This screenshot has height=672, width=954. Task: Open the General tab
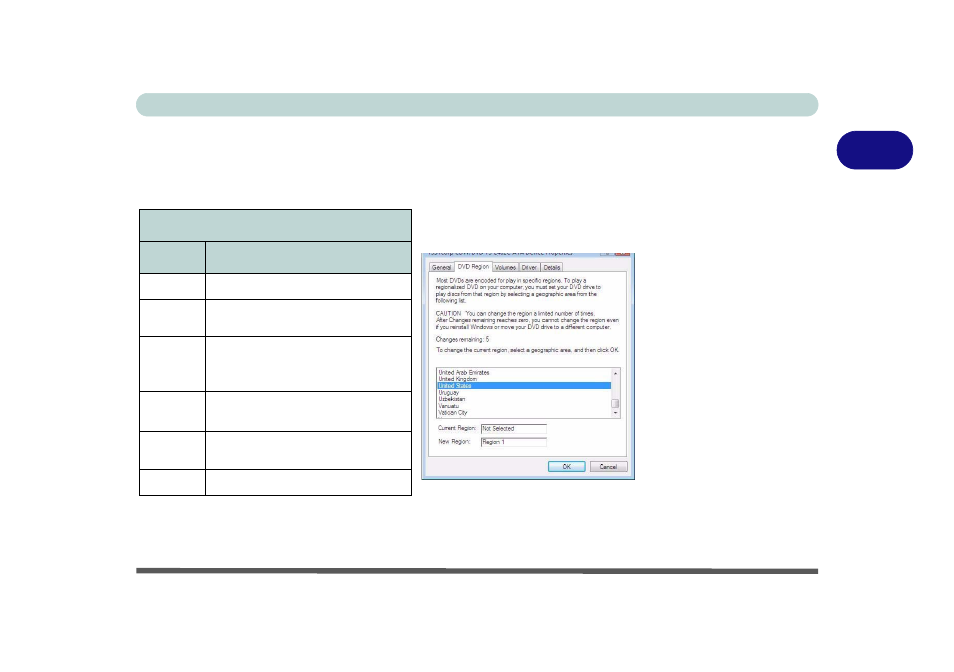coord(442,268)
